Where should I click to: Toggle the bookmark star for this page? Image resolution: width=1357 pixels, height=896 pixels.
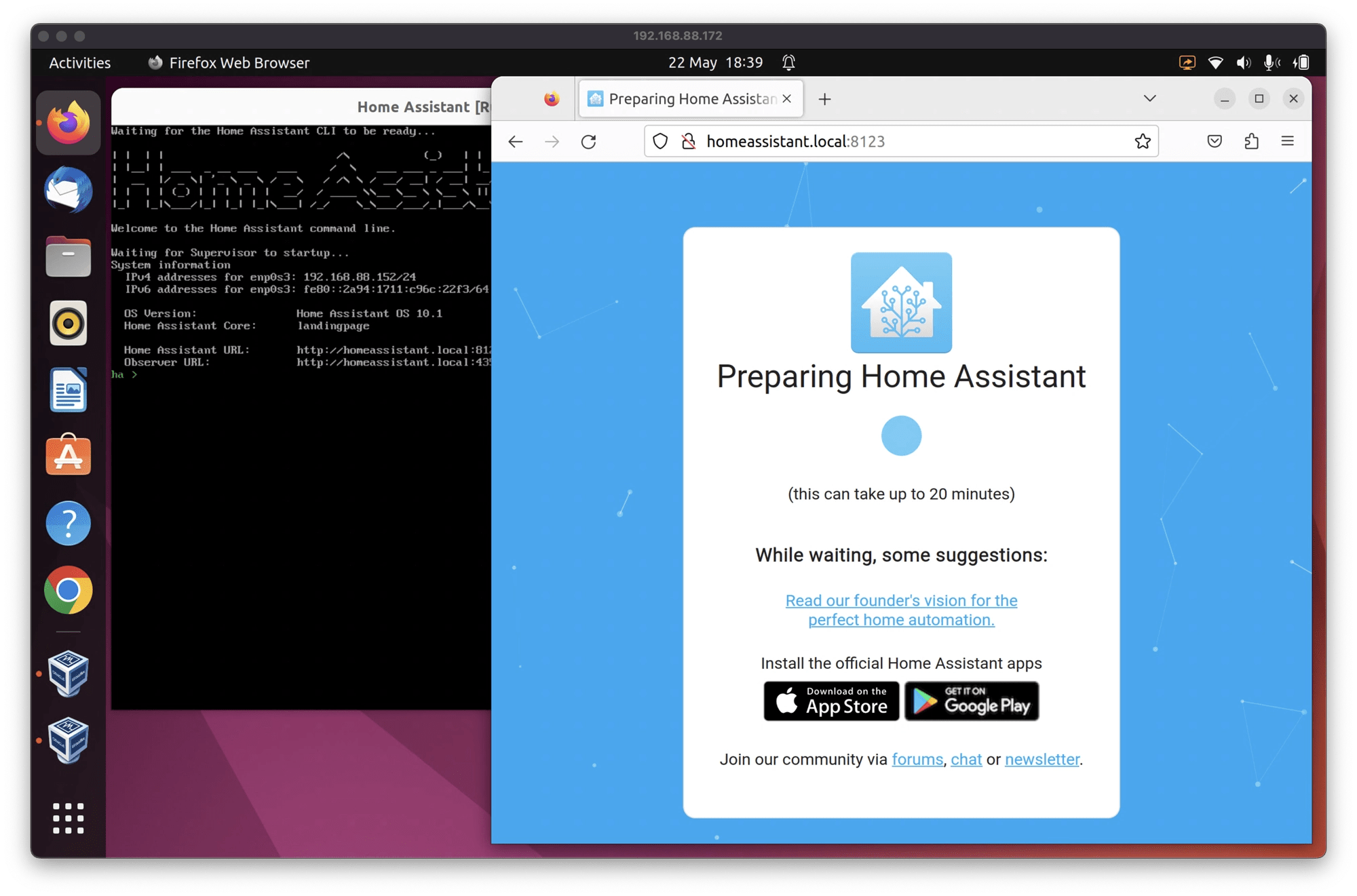[x=1143, y=141]
